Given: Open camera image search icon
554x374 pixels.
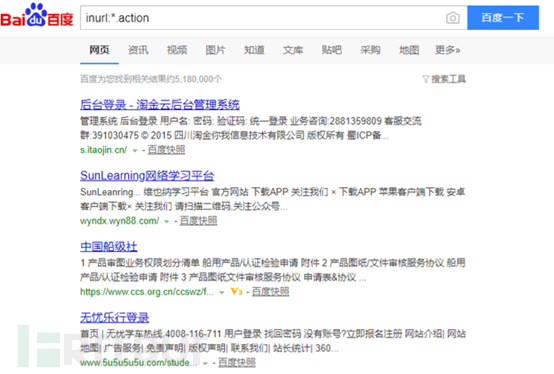Looking at the screenshot, I should (453, 18).
